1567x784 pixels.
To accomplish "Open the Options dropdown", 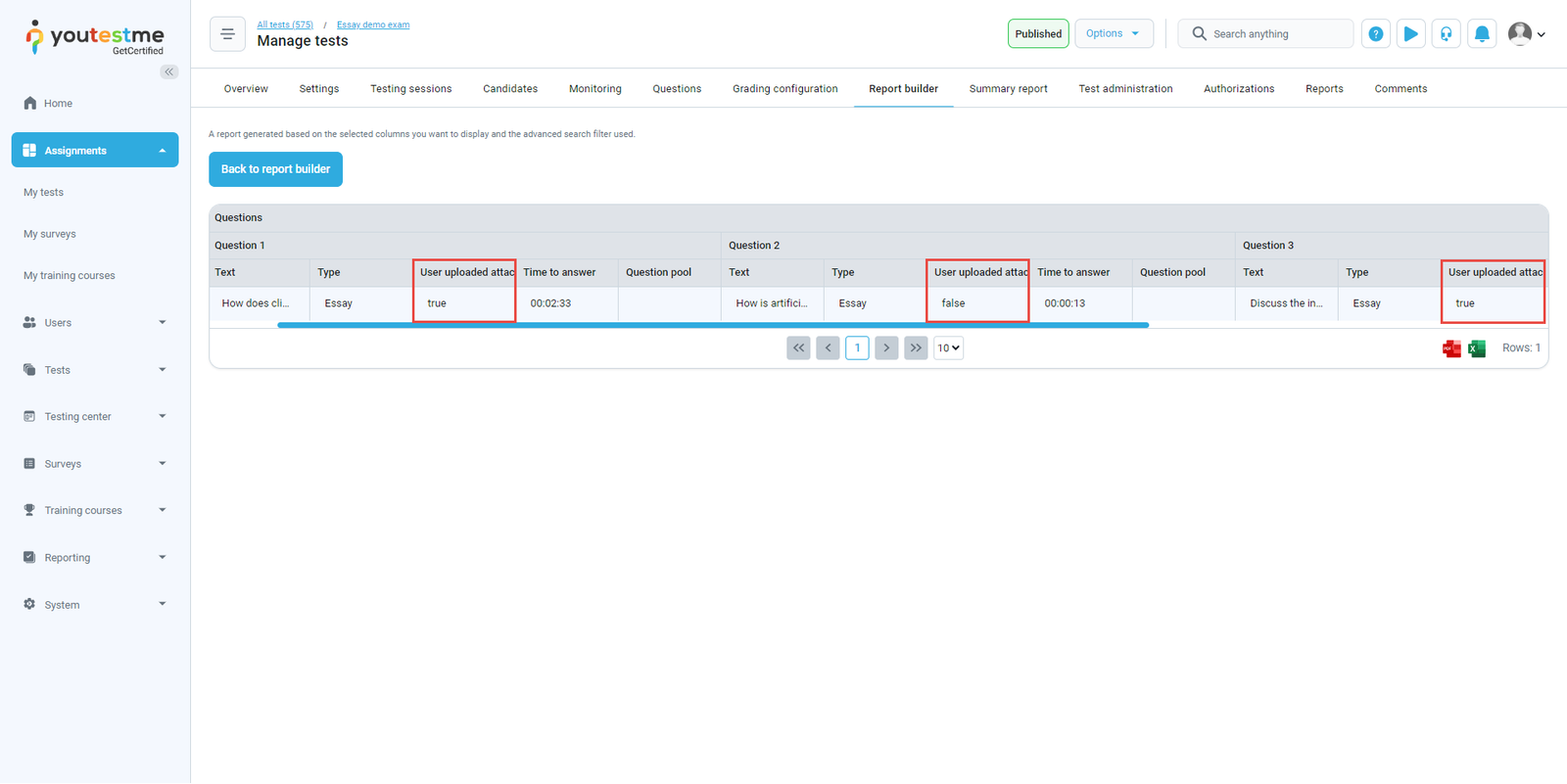I will (1114, 33).
